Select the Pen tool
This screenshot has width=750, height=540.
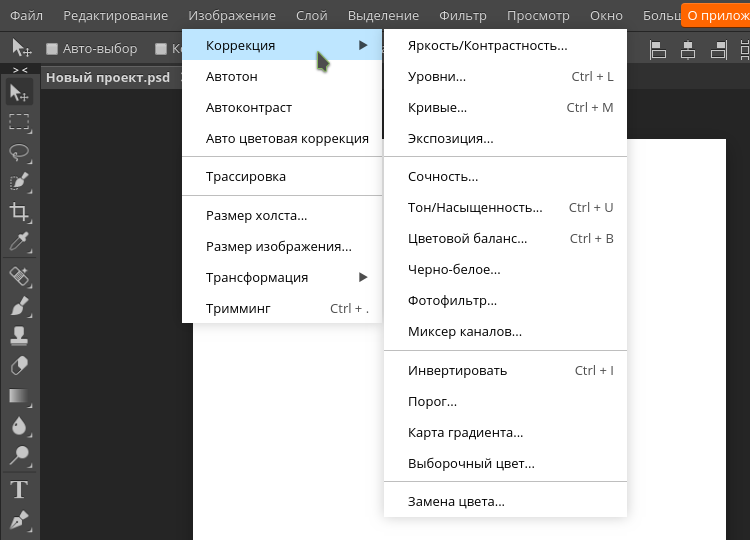click(20, 520)
